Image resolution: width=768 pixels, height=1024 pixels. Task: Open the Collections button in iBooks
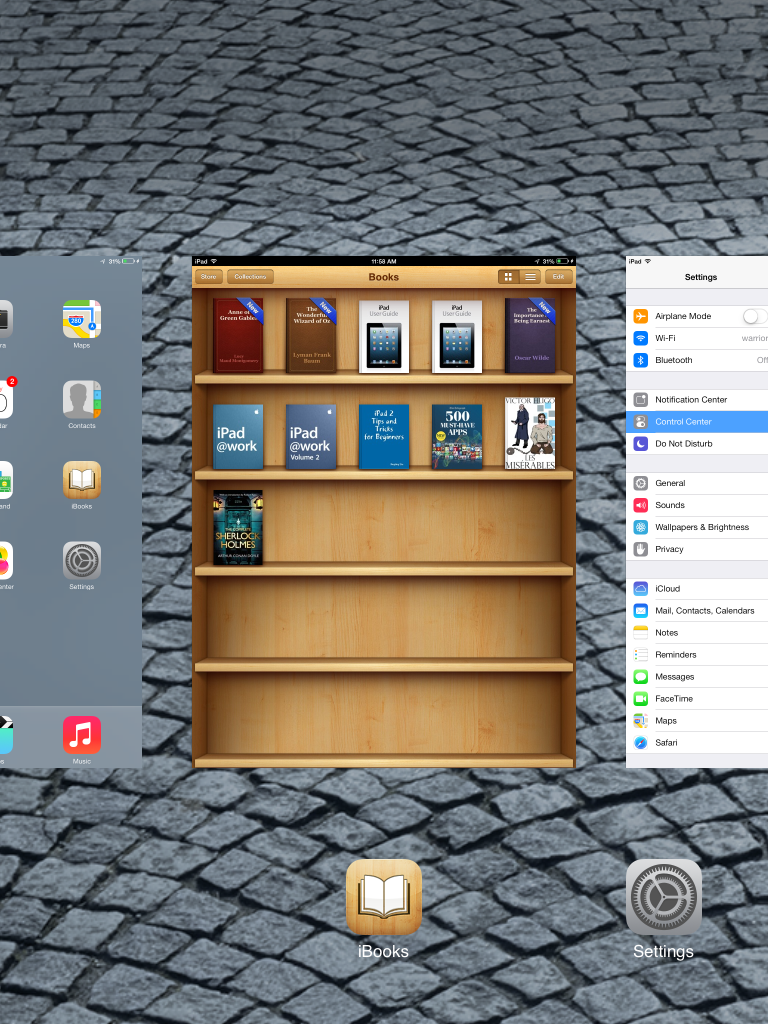coord(250,277)
